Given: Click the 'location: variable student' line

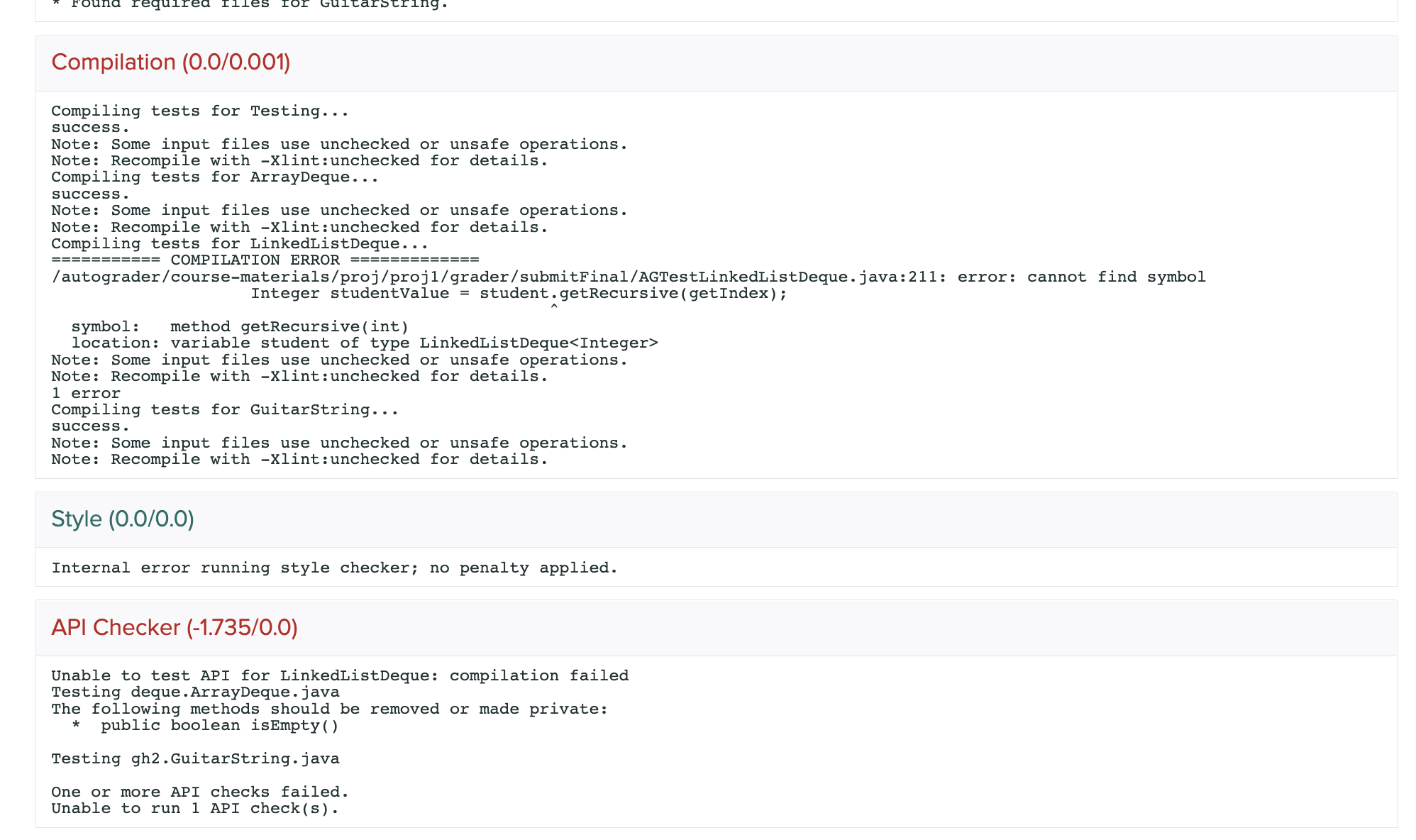Looking at the screenshot, I should [x=364, y=343].
